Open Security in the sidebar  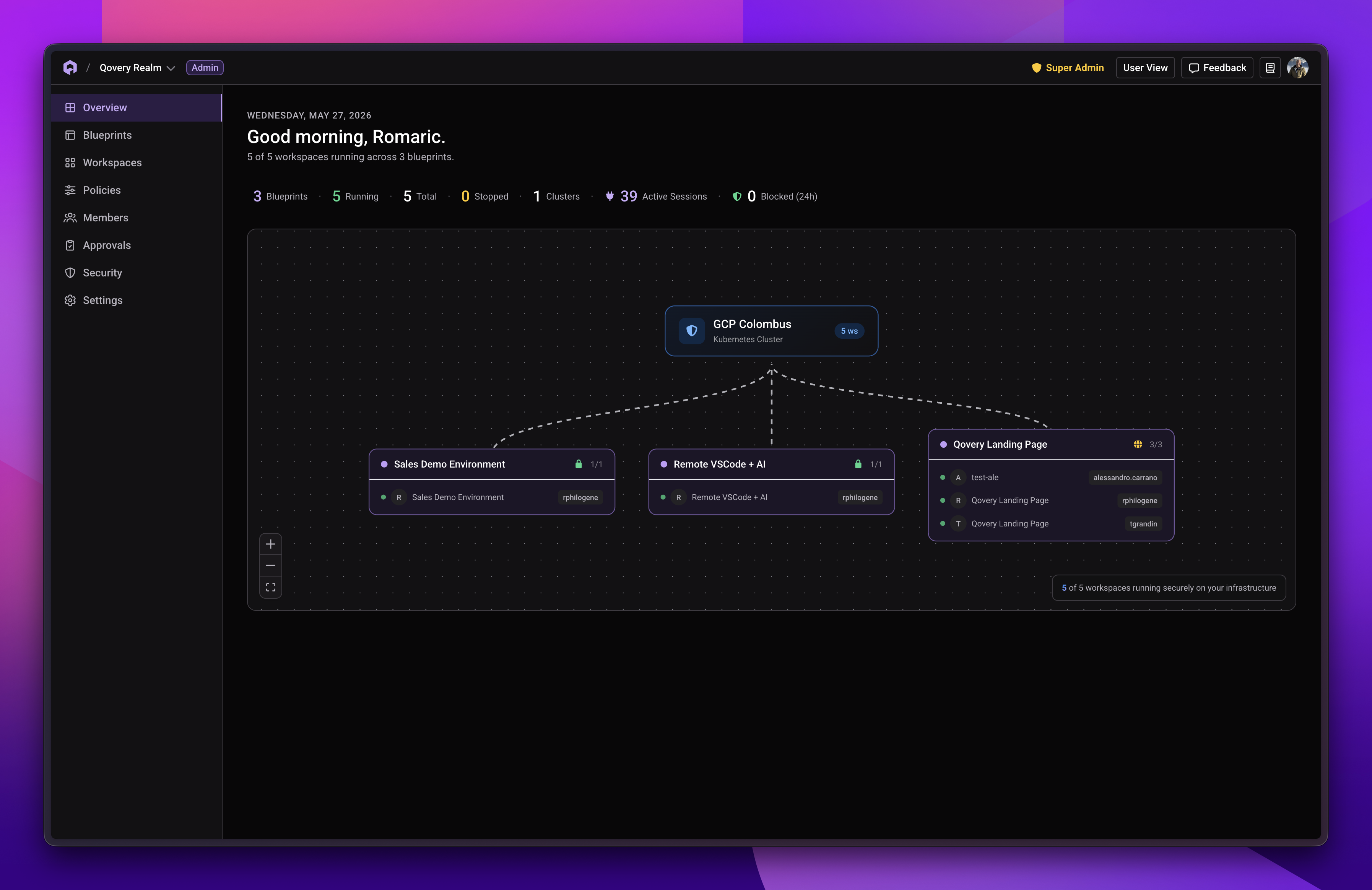137,273
